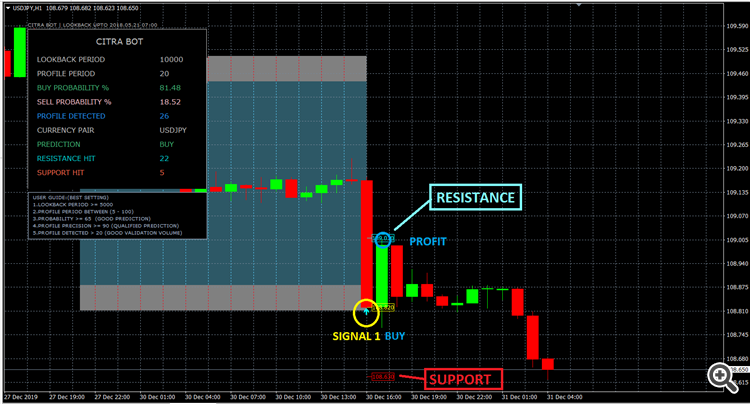Click guide line 3.PROBABILITY >= 65
This screenshot has height=404, width=750.
coord(91,219)
